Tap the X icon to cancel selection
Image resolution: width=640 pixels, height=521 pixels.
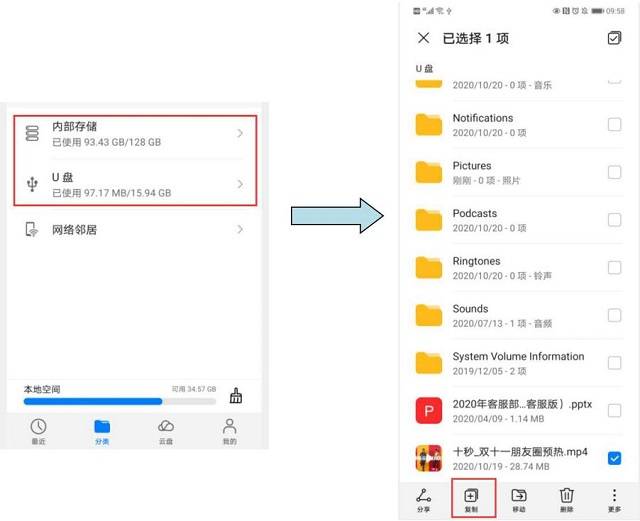coord(423,38)
